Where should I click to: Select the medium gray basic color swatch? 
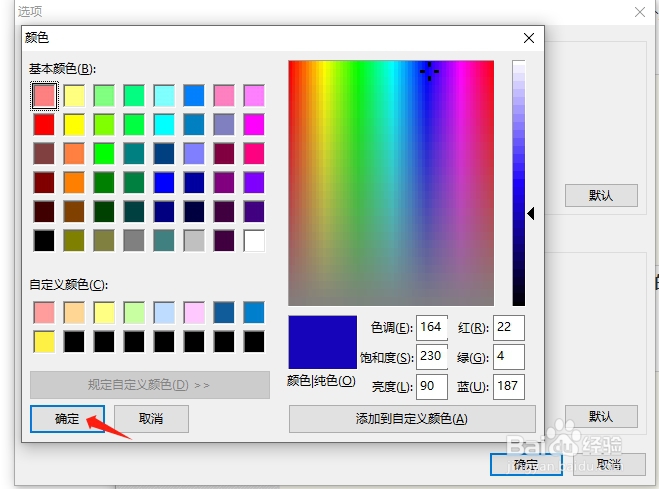point(134,241)
